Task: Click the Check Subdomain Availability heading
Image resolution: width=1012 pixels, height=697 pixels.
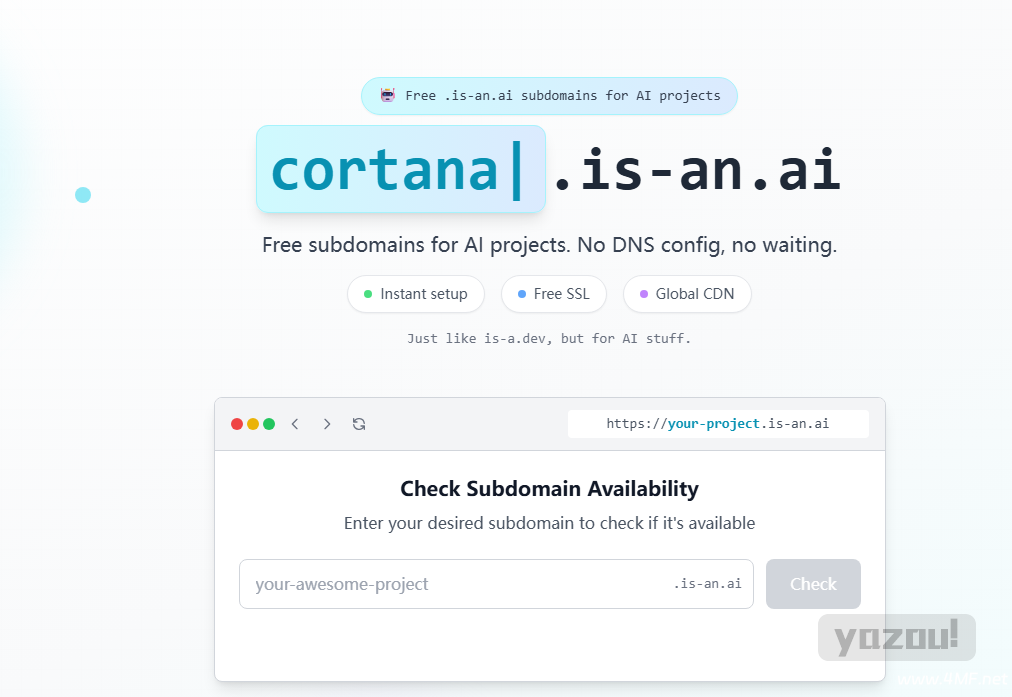Action: [x=549, y=489]
